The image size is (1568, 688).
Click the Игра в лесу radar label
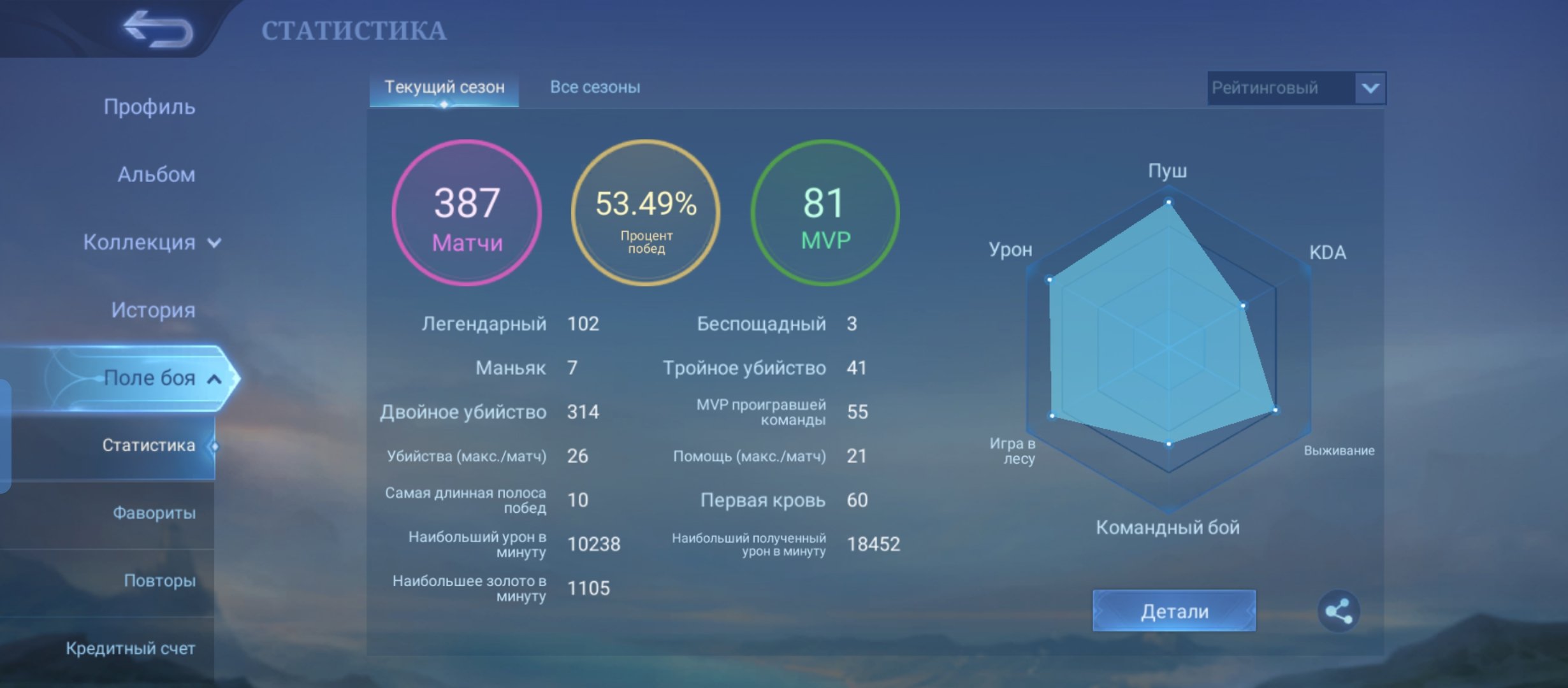click(x=1013, y=450)
